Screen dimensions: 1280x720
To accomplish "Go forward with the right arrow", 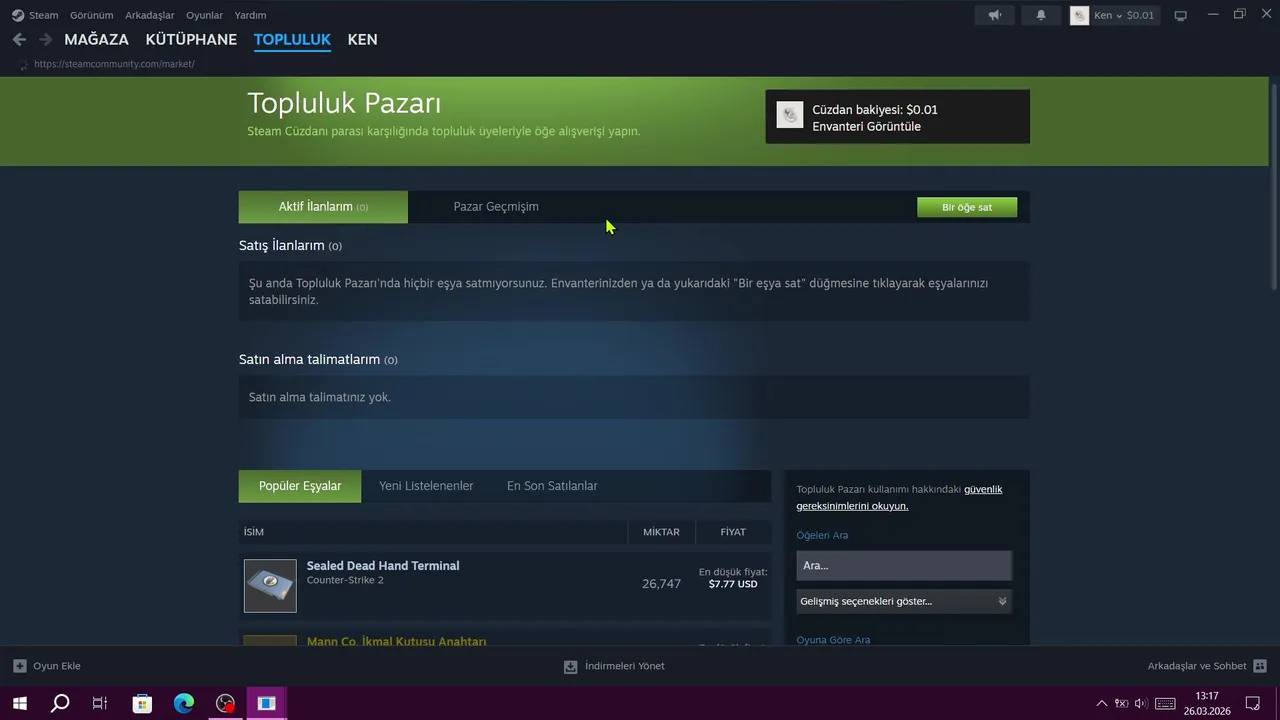I will click(46, 39).
